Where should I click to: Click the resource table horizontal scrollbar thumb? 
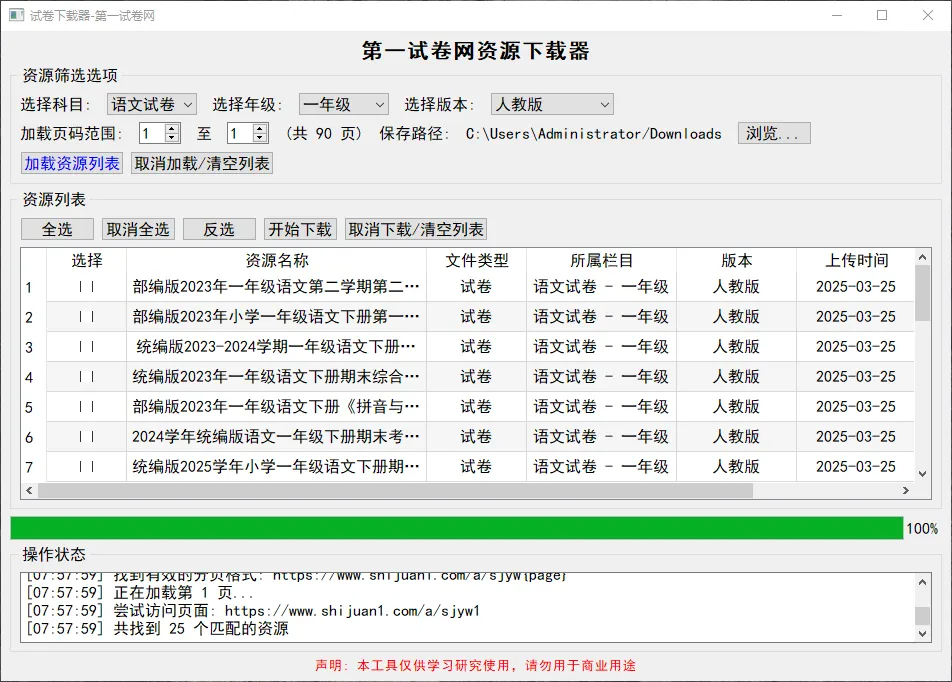point(395,490)
